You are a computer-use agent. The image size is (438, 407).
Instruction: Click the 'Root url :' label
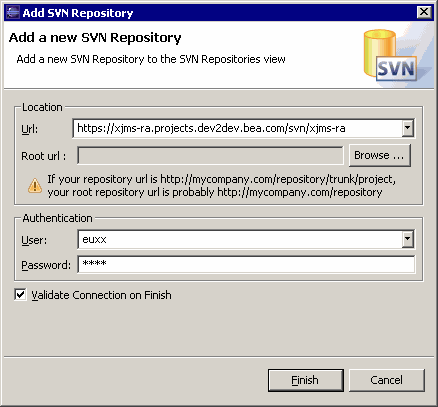click(44, 156)
